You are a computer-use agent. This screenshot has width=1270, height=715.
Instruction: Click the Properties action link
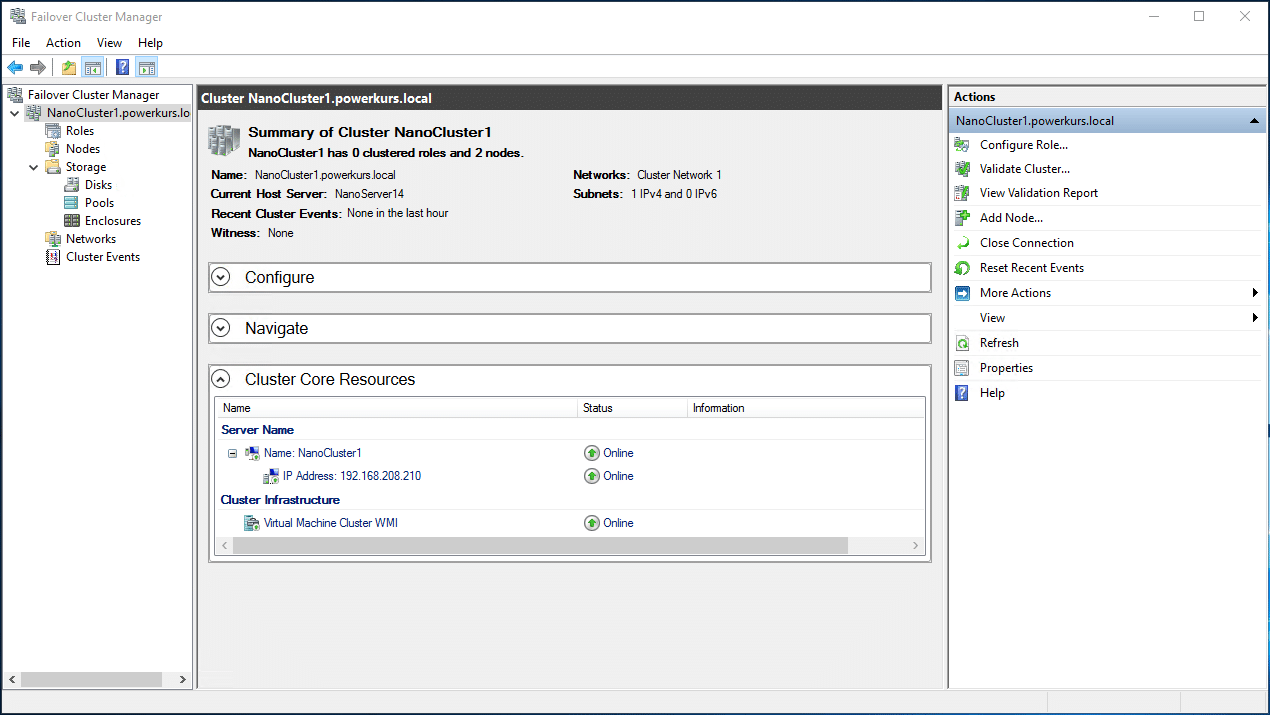1006,368
